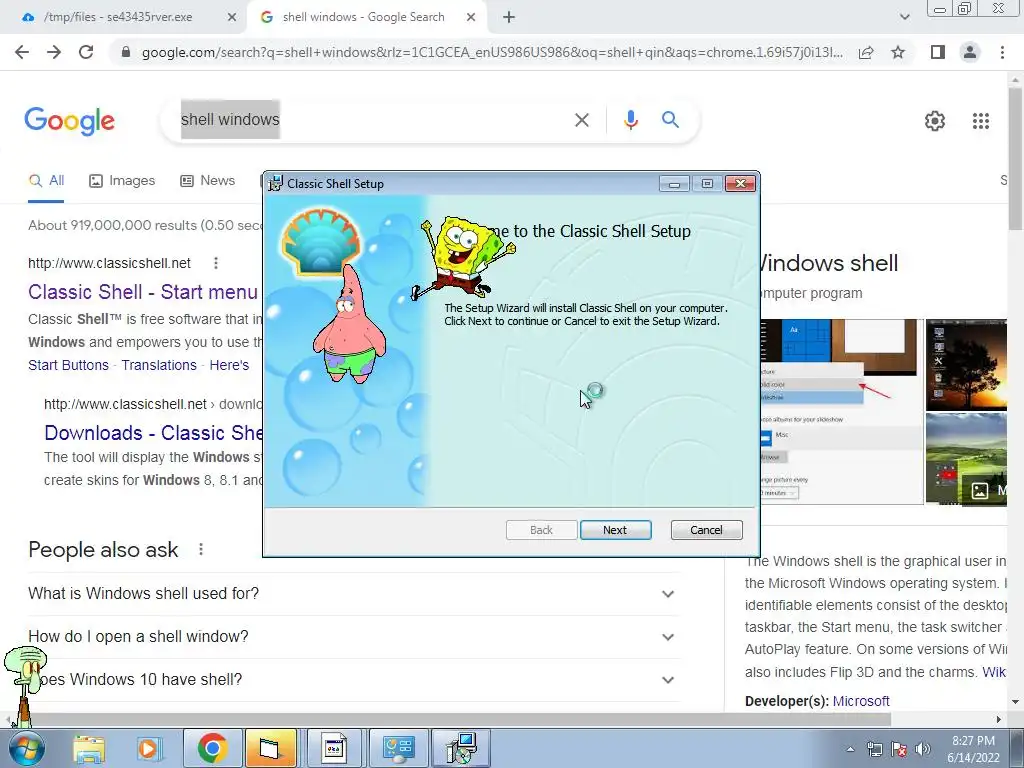Click the blue search magnifier icon
Viewport: 1024px width, 768px height.
coord(670,120)
